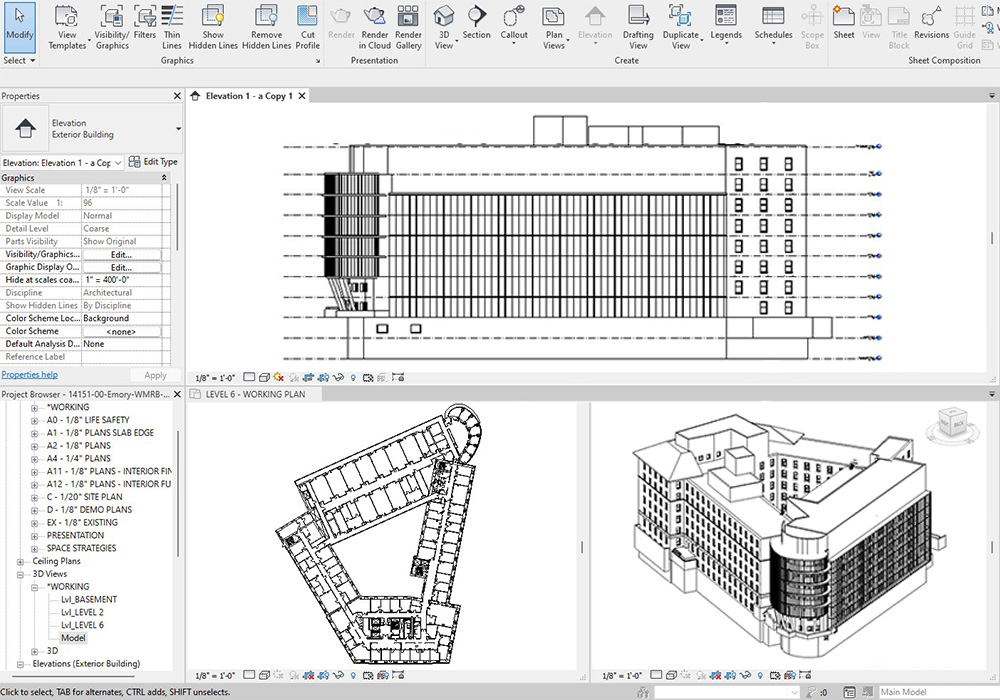
Task: Click Edit for Visibility/Graphics overrides
Action: click(x=121, y=255)
